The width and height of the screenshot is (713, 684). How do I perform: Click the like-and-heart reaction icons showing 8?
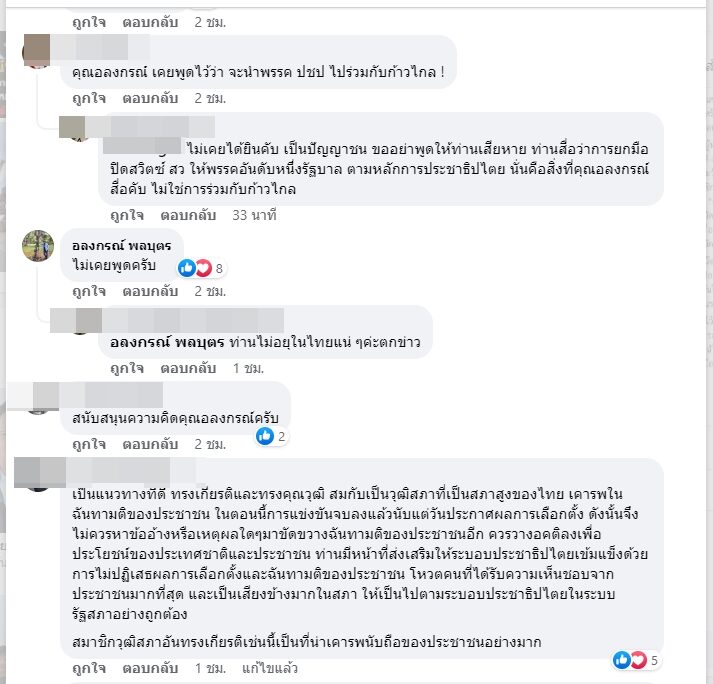195,268
